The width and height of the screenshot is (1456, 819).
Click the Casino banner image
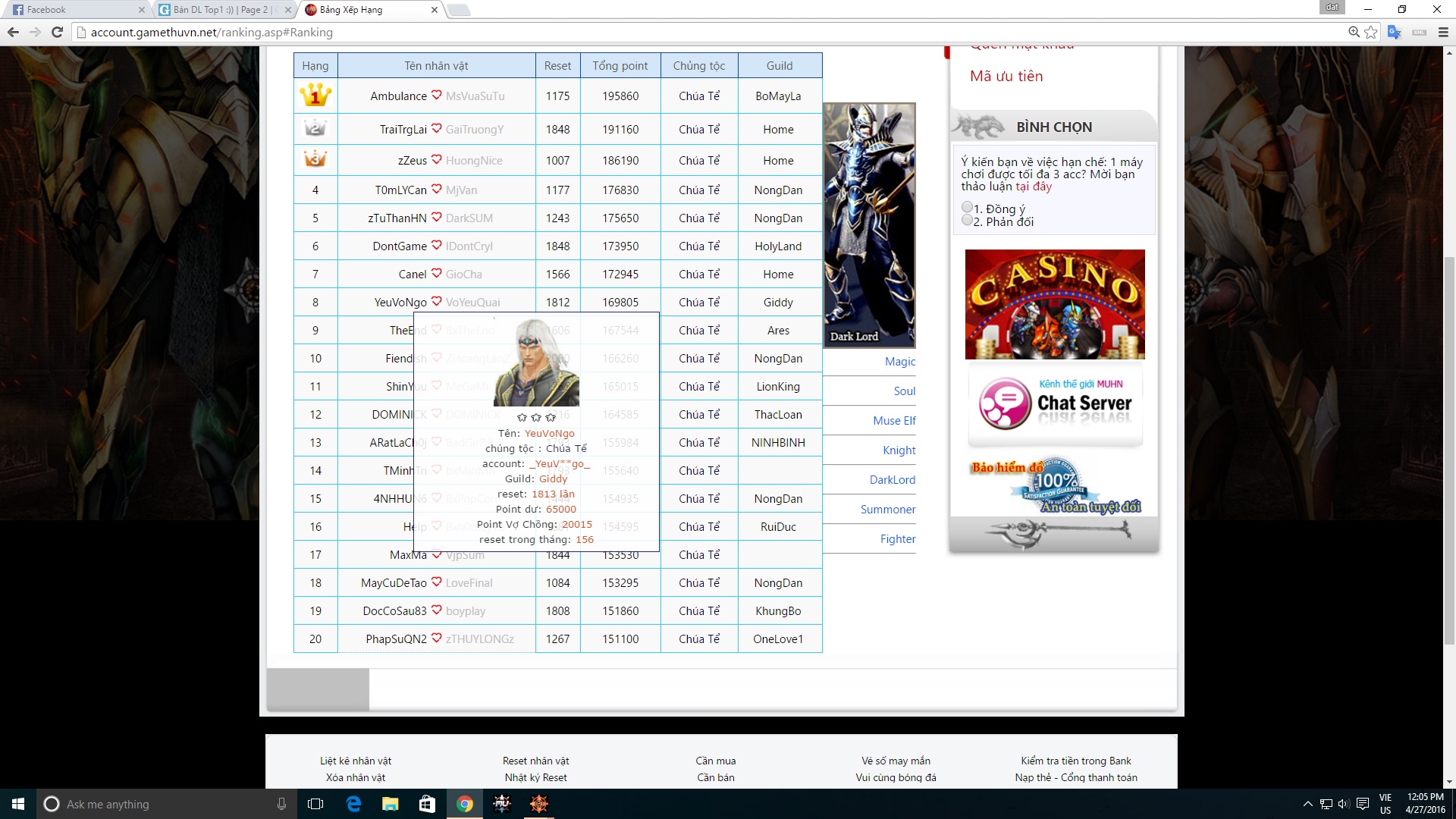pyautogui.click(x=1054, y=304)
